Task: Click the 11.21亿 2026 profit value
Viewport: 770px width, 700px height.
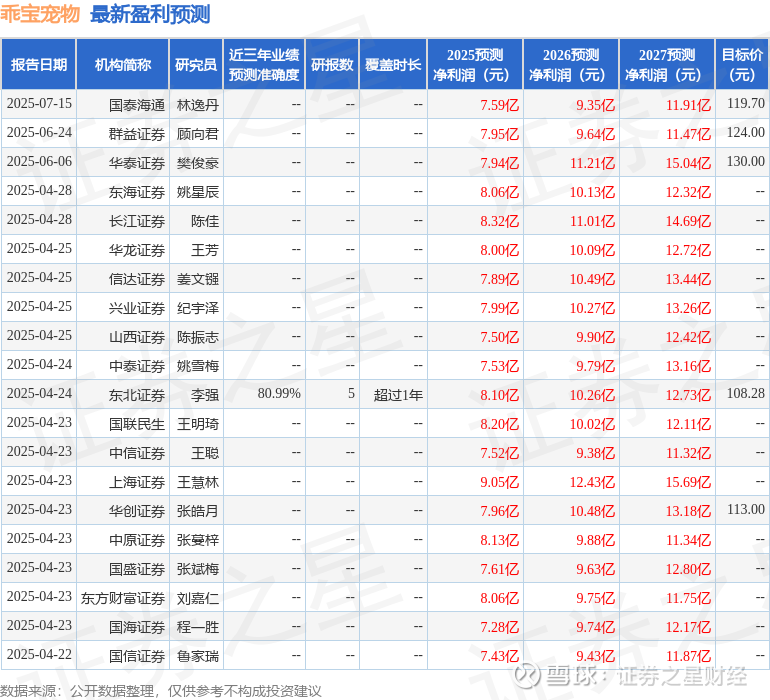Action: (x=592, y=163)
